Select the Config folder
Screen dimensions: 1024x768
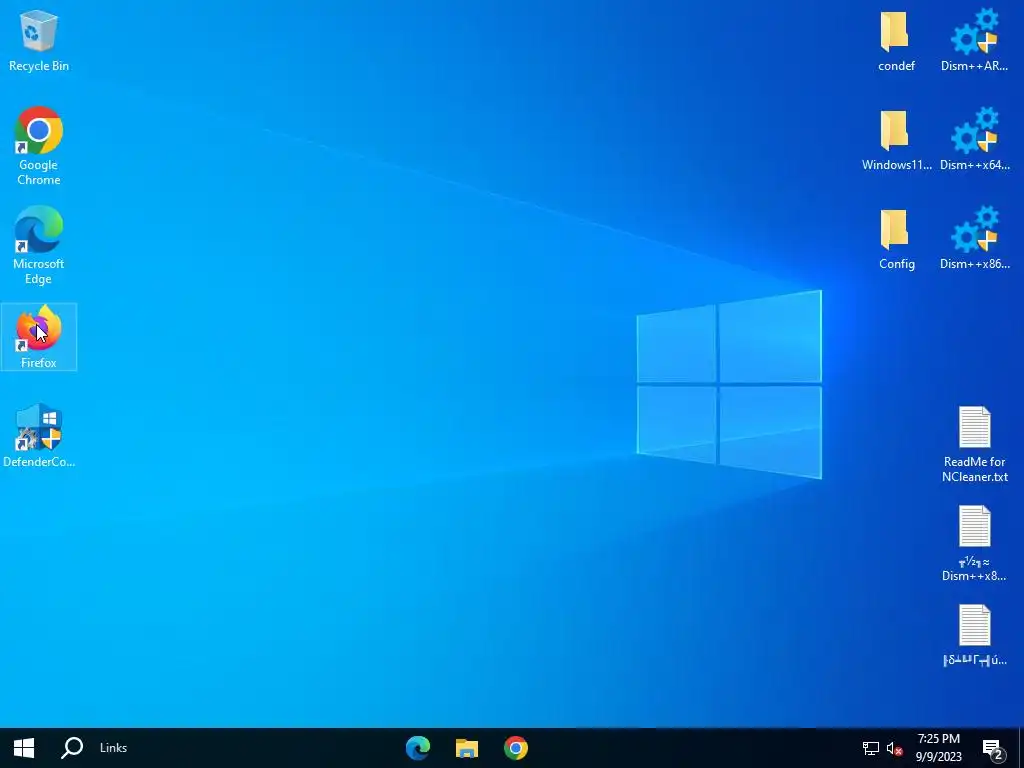896,240
